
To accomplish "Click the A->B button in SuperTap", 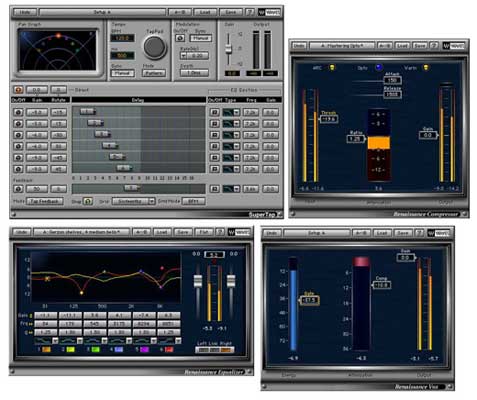I will pyautogui.click(x=180, y=12).
